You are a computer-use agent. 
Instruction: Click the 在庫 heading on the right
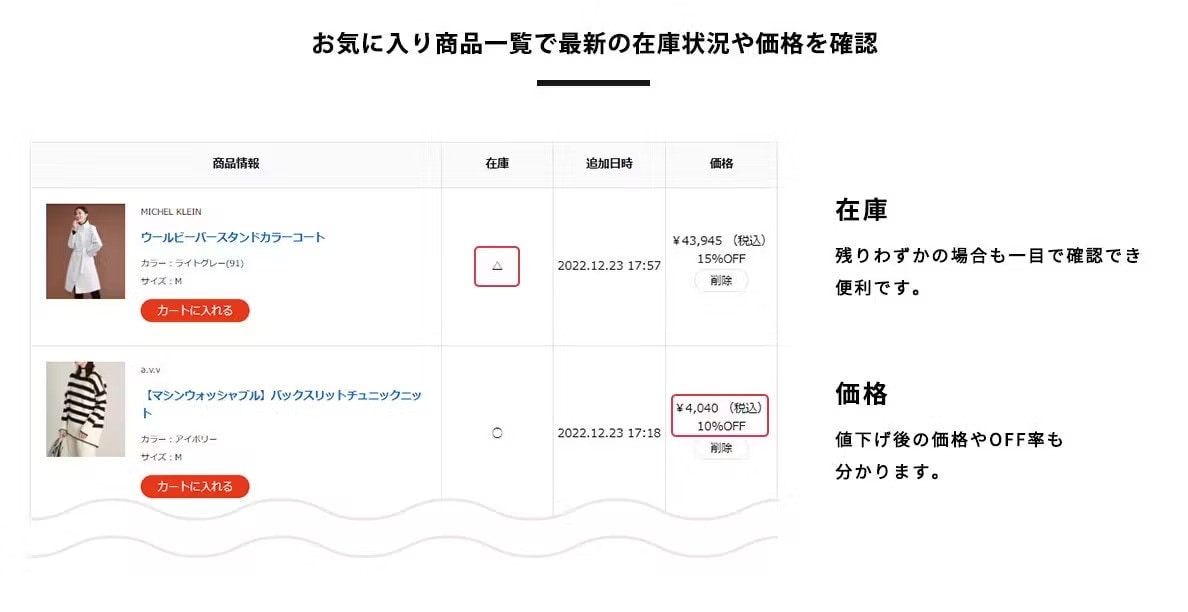click(861, 210)
